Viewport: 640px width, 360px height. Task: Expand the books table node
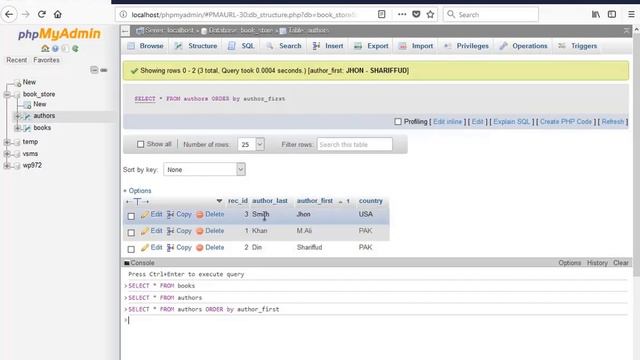click(x=18, y=128)
